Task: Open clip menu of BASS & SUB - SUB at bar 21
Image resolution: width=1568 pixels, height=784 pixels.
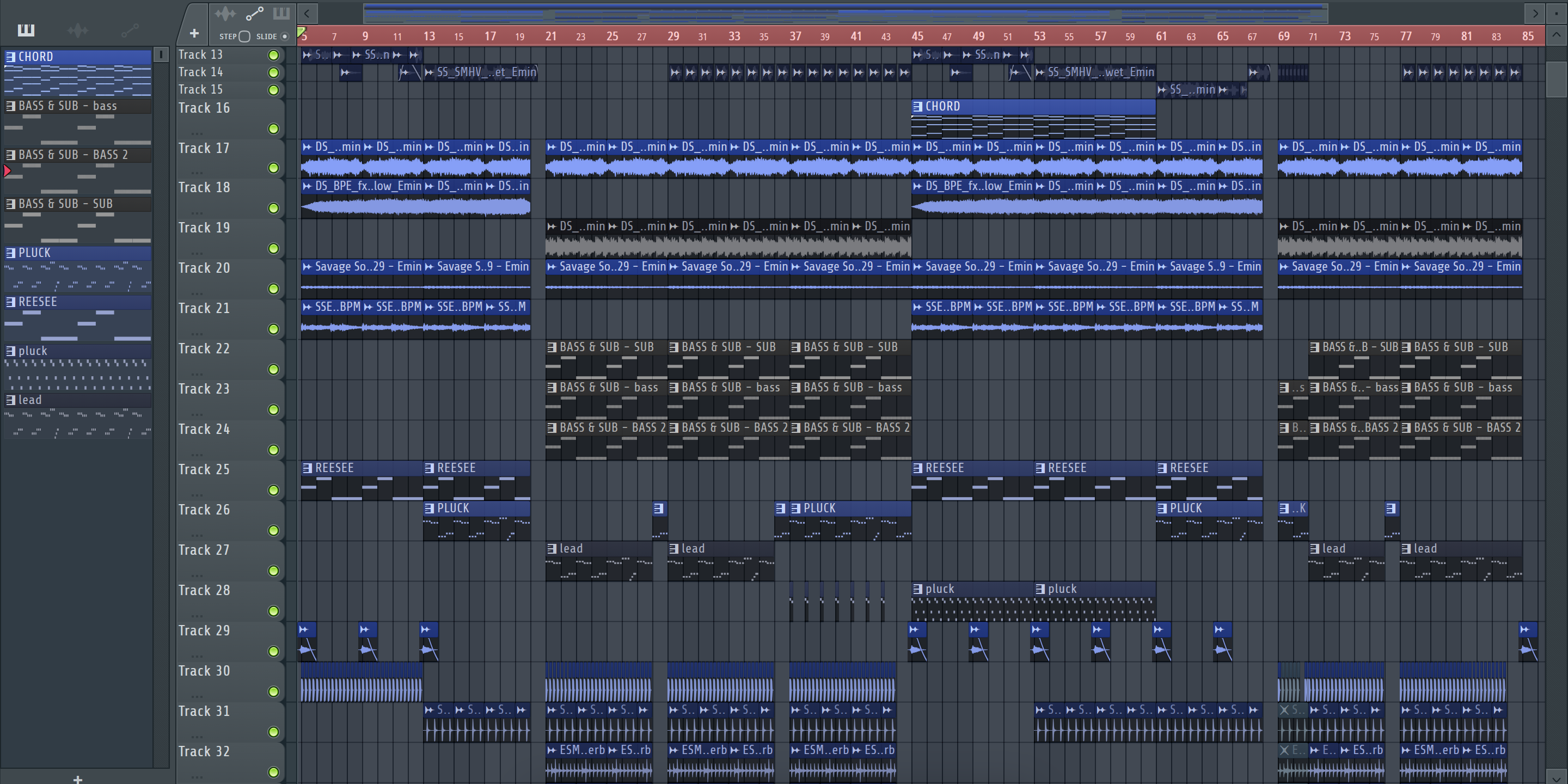Action: (x=552, y=347)
